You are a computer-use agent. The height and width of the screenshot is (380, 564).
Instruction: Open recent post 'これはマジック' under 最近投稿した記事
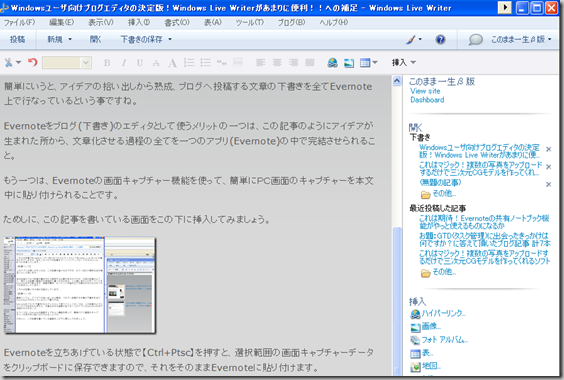coord(485,257)
